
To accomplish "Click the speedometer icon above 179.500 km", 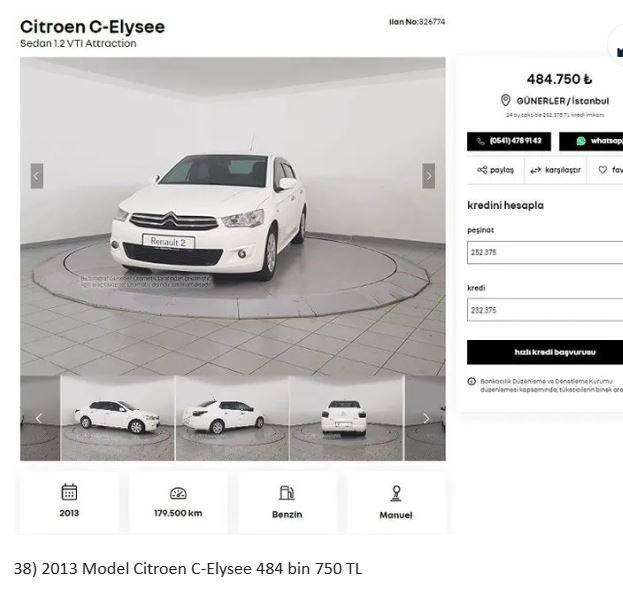I will [178, 493].
